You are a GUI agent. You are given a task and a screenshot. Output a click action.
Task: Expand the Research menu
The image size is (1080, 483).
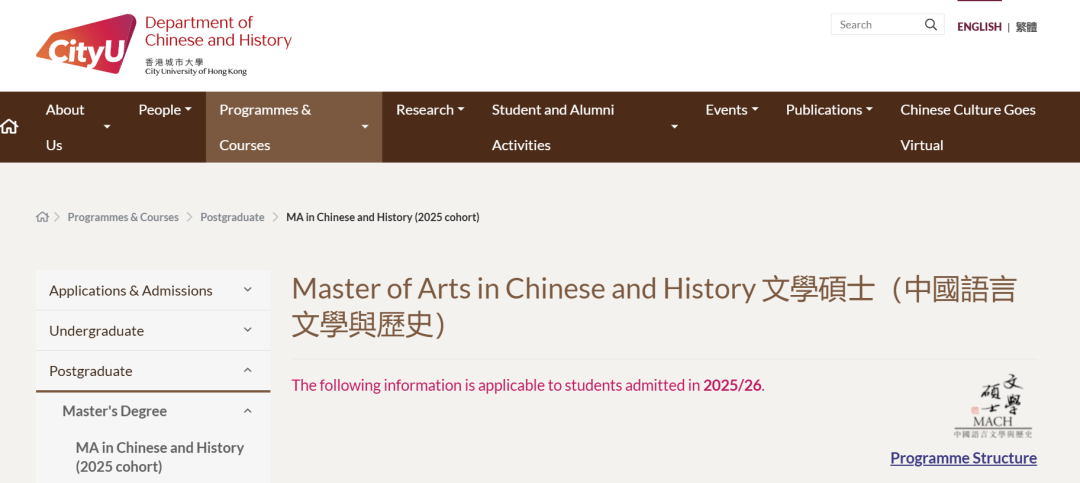tap(429, 110)
